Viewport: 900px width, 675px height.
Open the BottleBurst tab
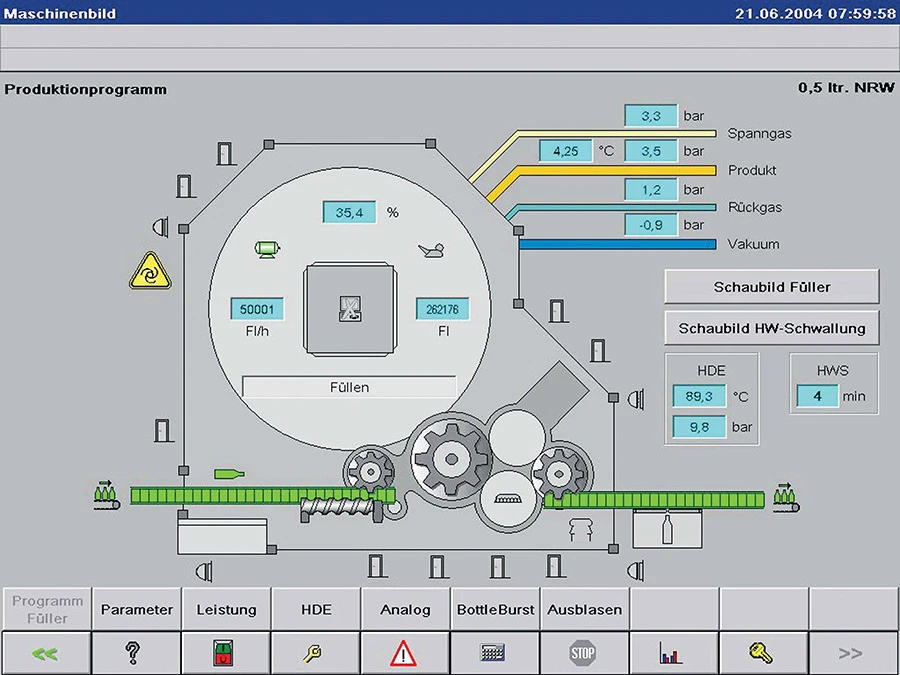(x=495, y=608)
